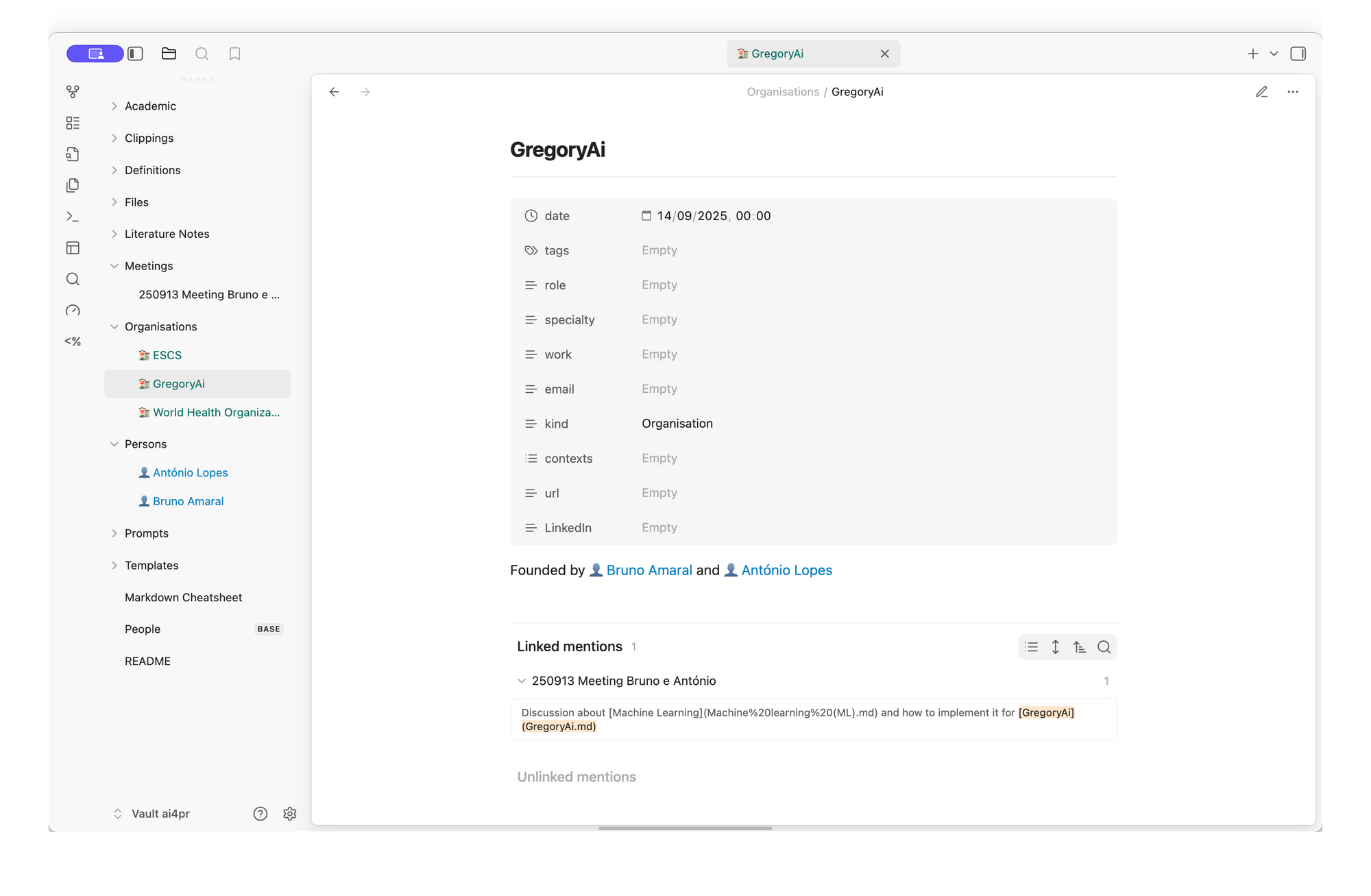This screenshot has width=1371, height=896.
Task: Toggle left sidebar visibility
Action: (135, 53)
